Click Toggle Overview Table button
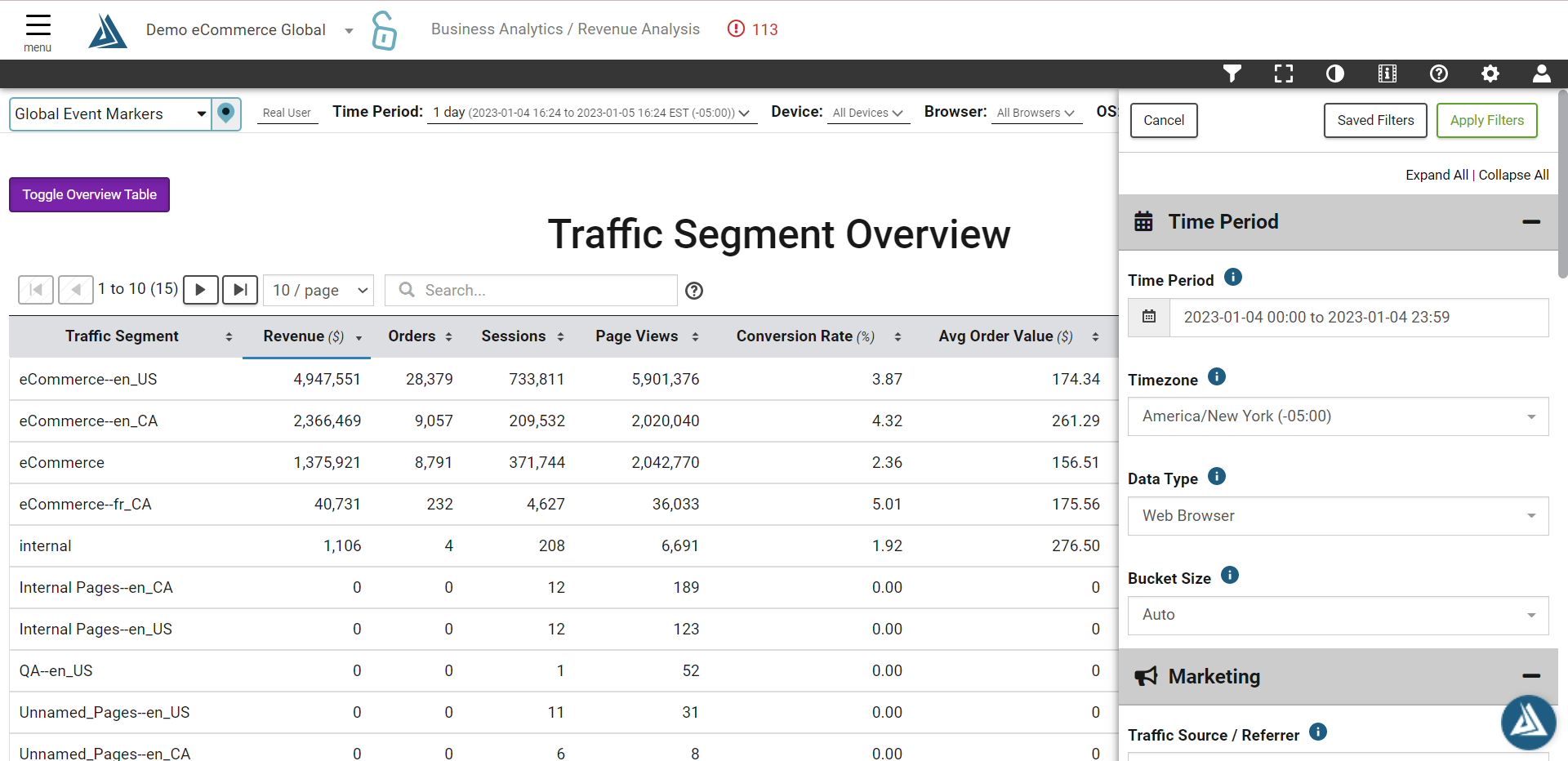This screenshot has width=1568, height=761. pos(89,194)
